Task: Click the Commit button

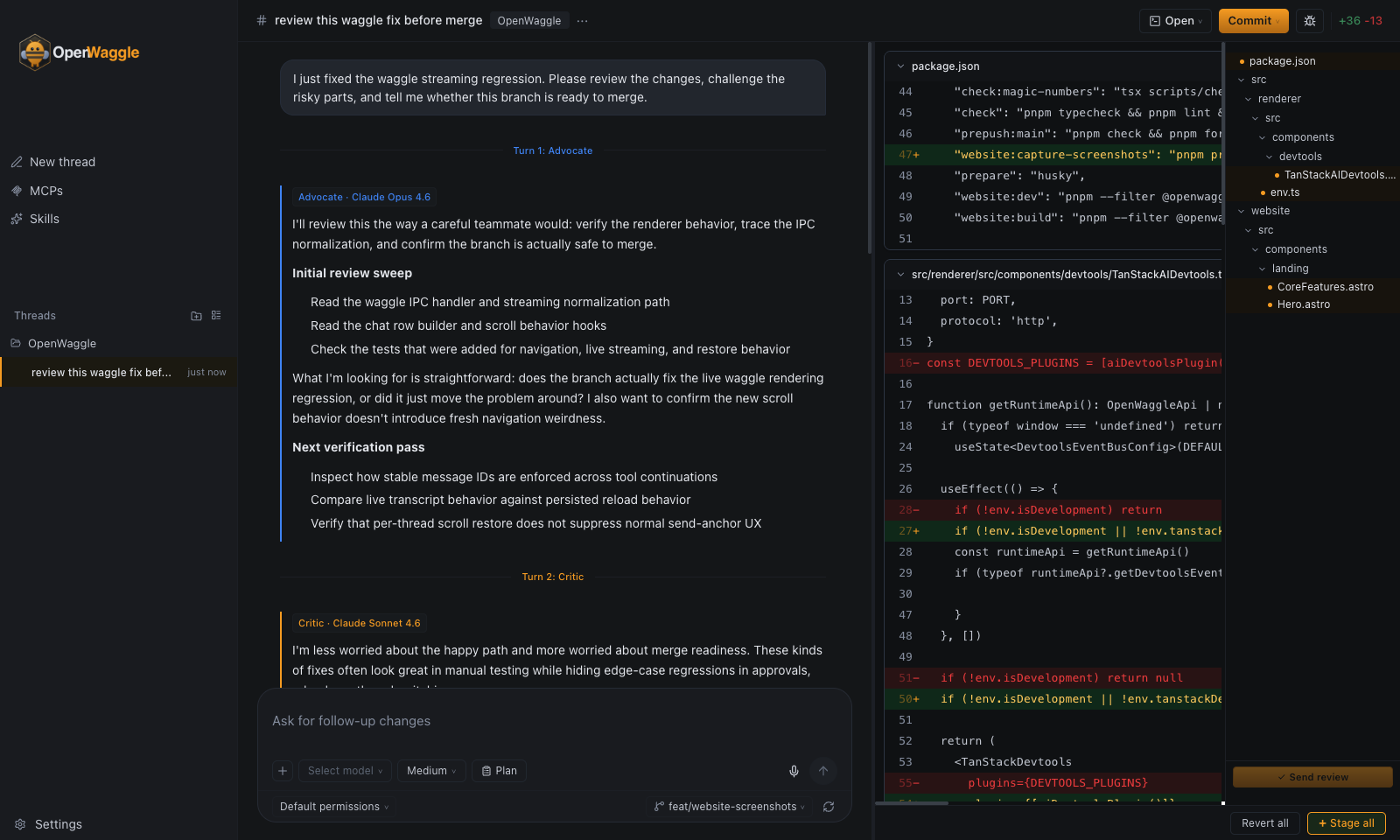Action: [1253, 21]
